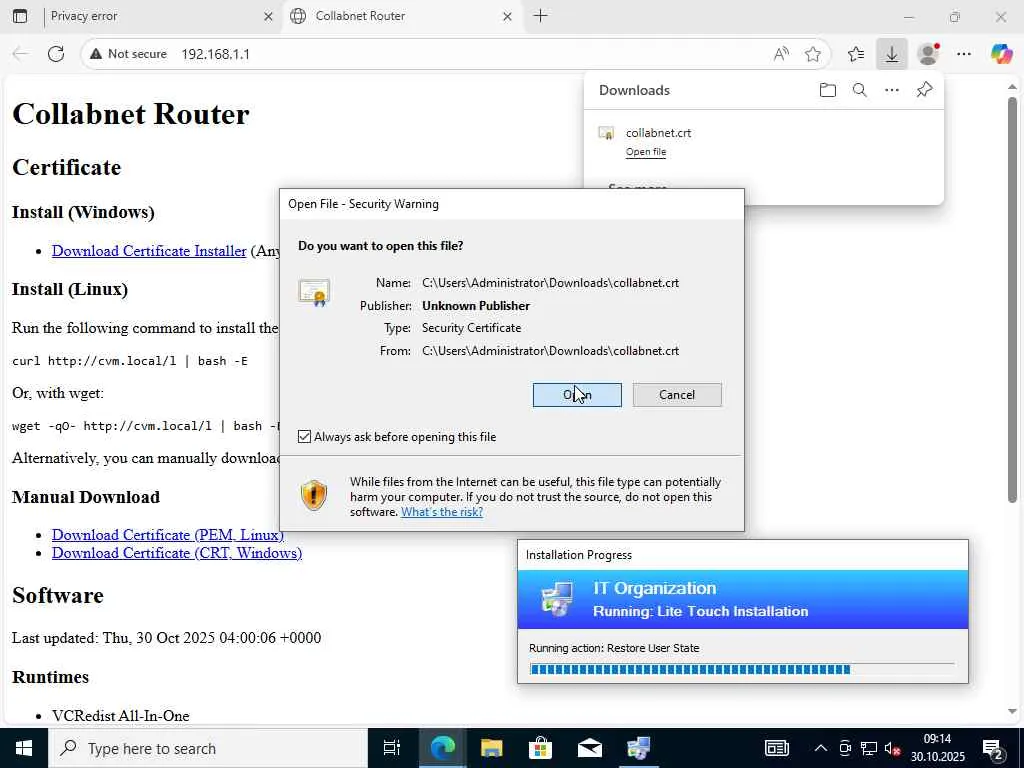1024x768 pixels.
Task: Add page to favorites with star icon
Action: tap(812, 54)
